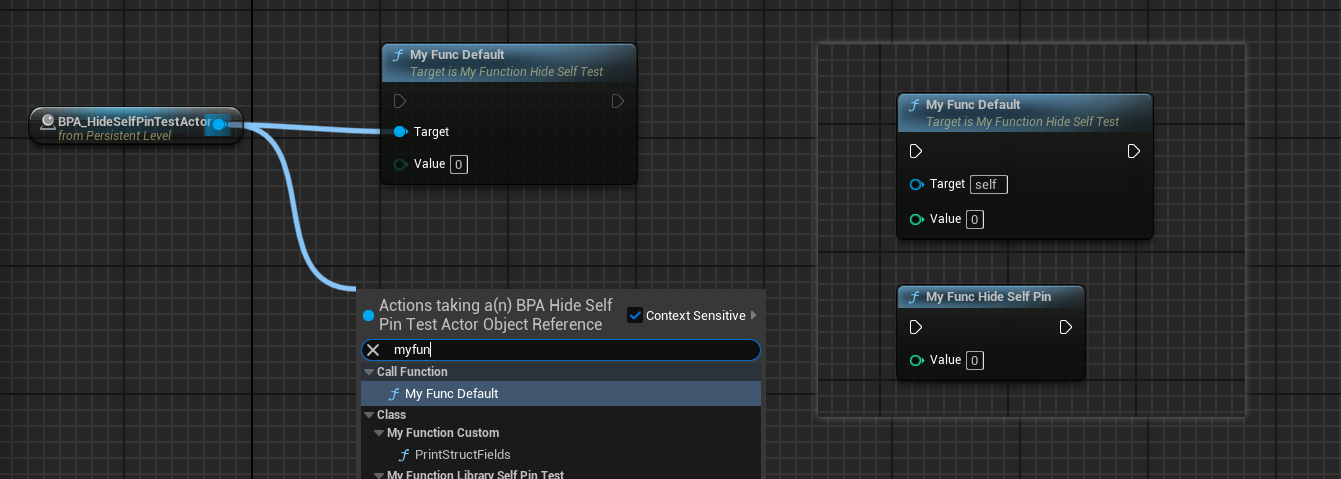Click the wired Target pin on My Func Default
This screenshot has height=479, width=1341.
pyautogui.click(x=400, y=132)
